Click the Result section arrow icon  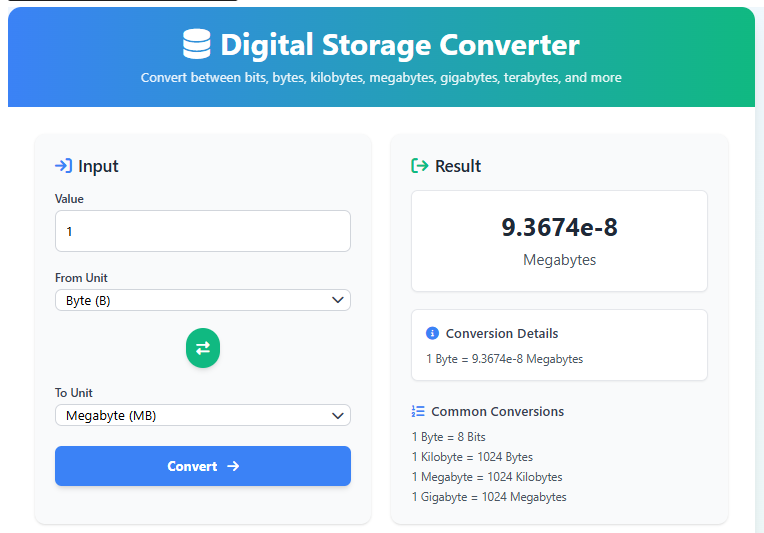[420, 166]
